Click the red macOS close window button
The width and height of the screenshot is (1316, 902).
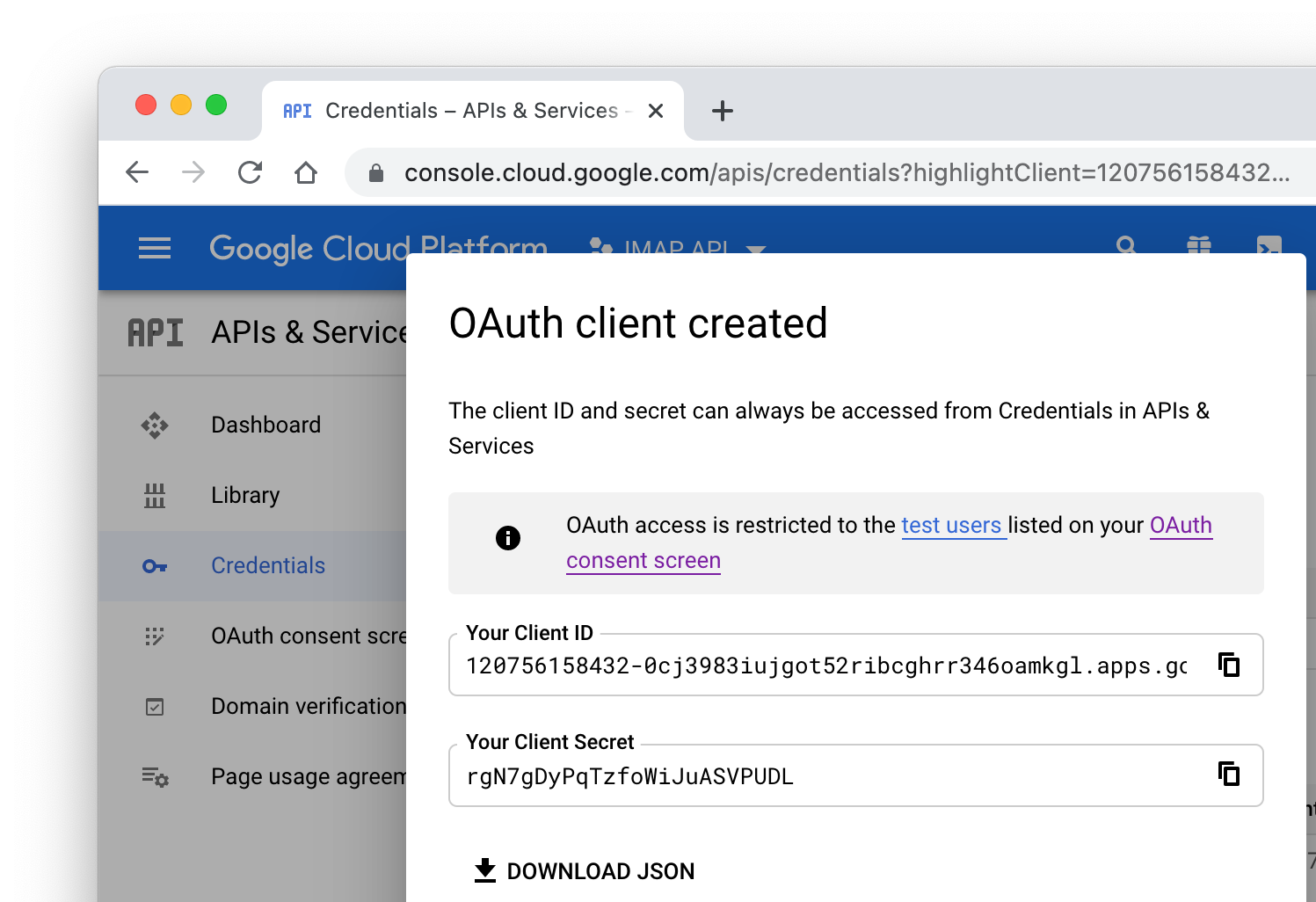(x=146, y=105)
